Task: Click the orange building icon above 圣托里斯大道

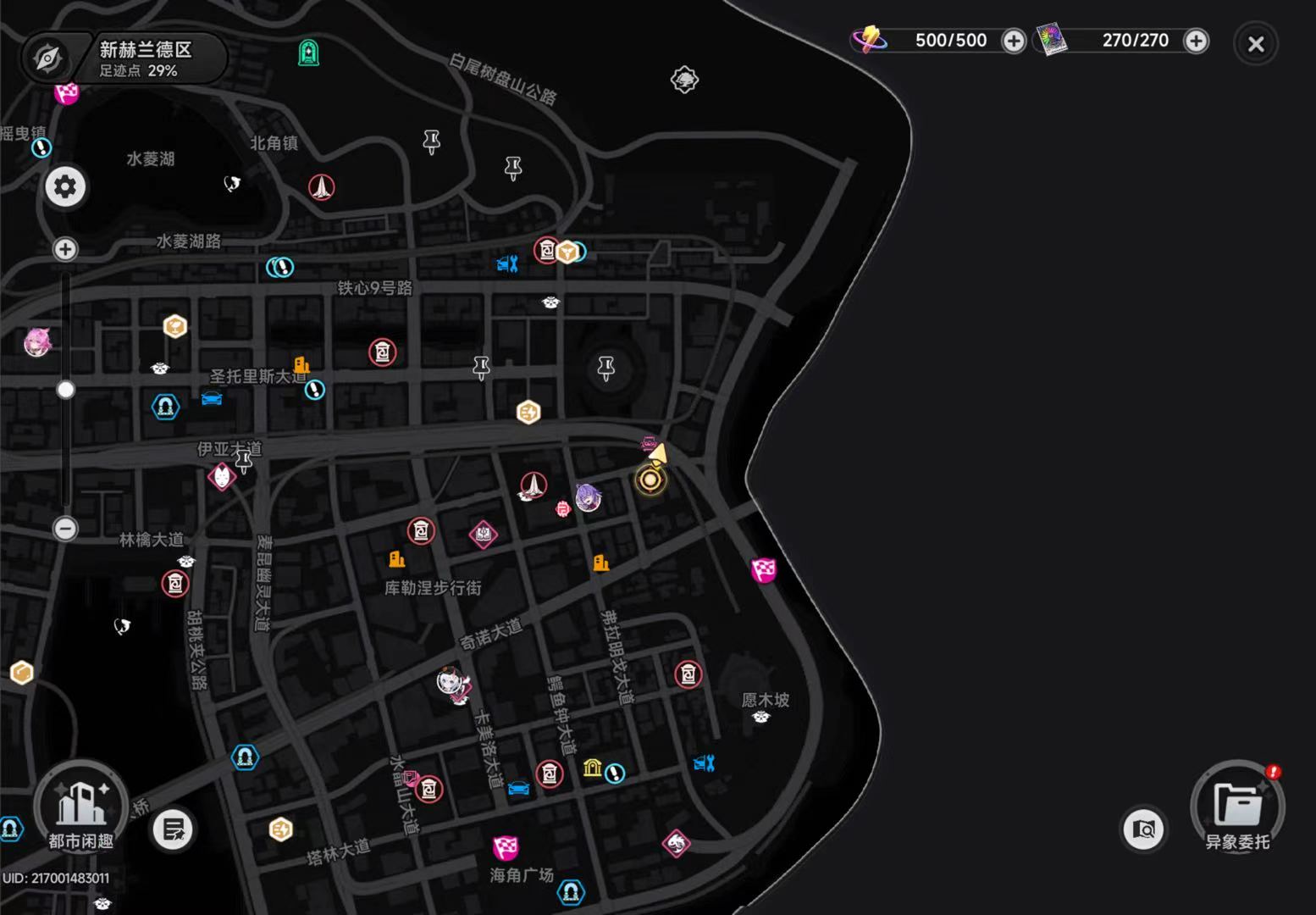Action: (301, 365)
